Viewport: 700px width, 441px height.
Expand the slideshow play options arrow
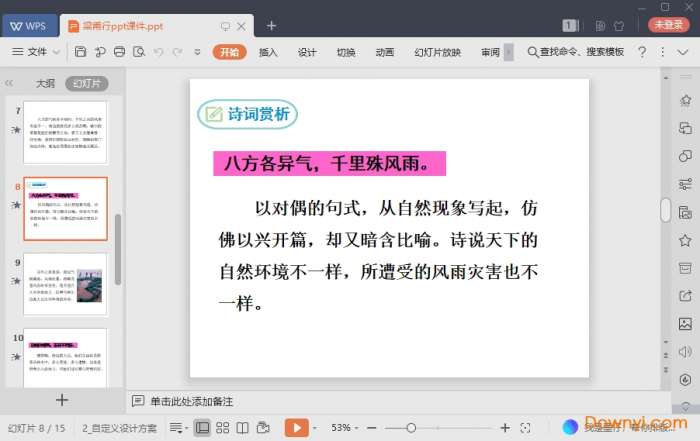315,428
